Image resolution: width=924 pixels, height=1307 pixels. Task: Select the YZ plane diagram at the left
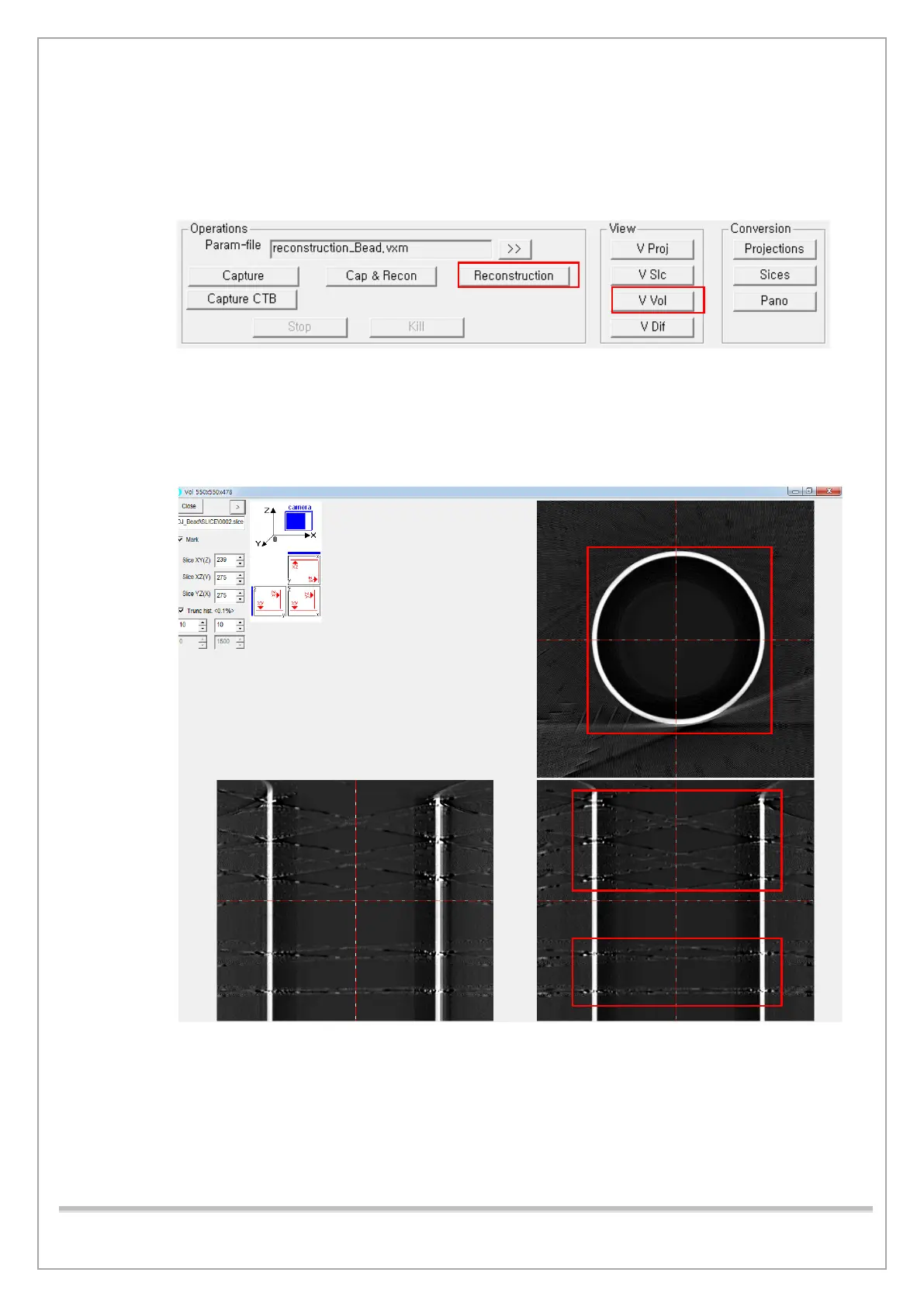coord(268,601)
